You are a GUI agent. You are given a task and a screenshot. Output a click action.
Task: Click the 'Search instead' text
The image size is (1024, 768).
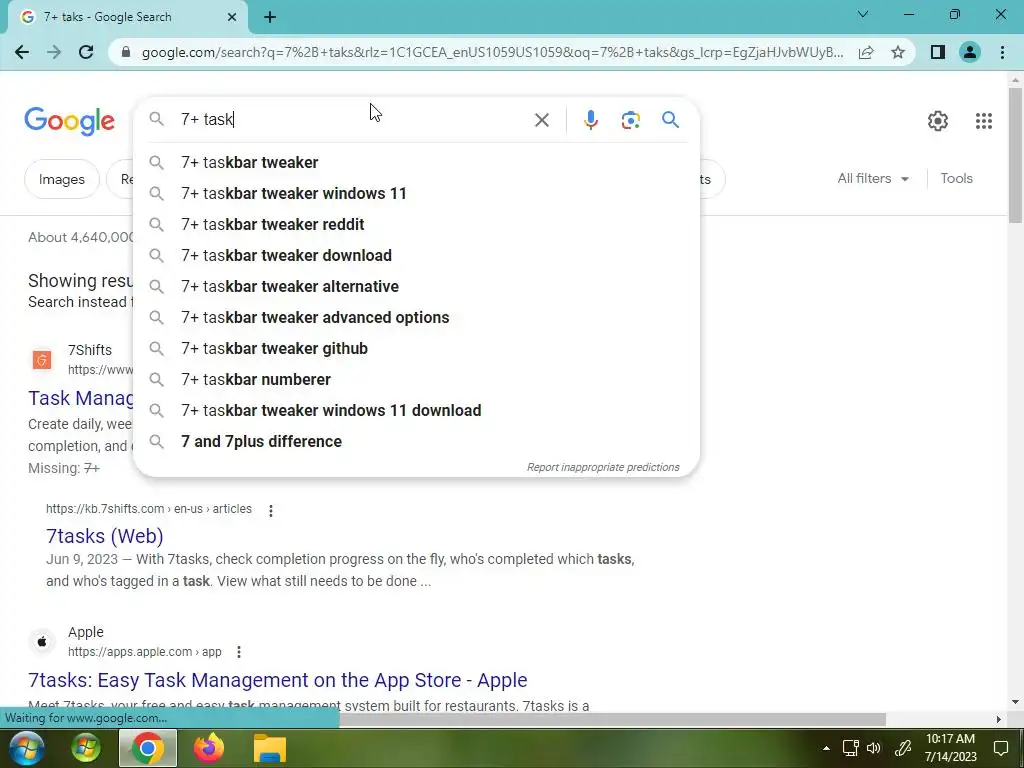coord(78,302)
